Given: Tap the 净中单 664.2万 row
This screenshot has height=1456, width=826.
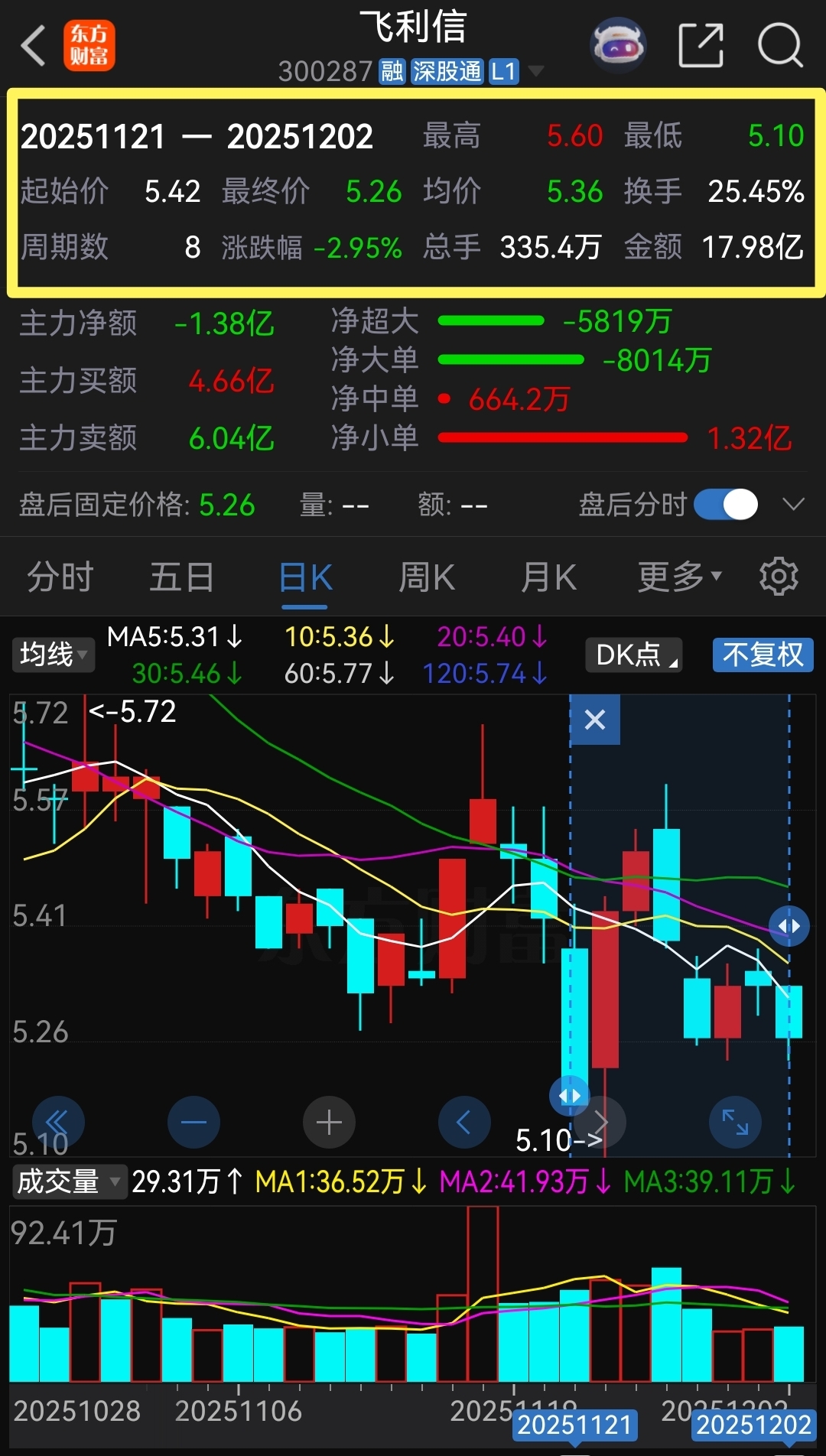Looking at the screenshot, I should point(450,398).
